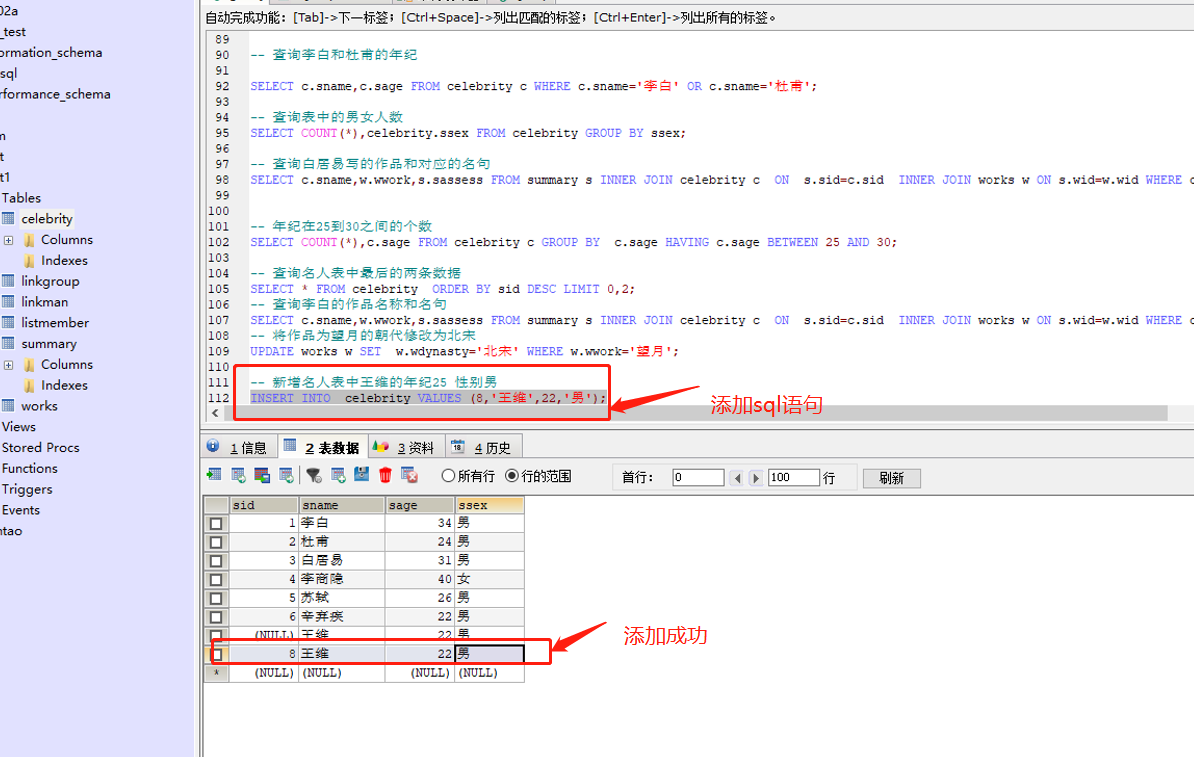
Task: Click line 109 UPDATE works statement
Action: coord(465,352)
